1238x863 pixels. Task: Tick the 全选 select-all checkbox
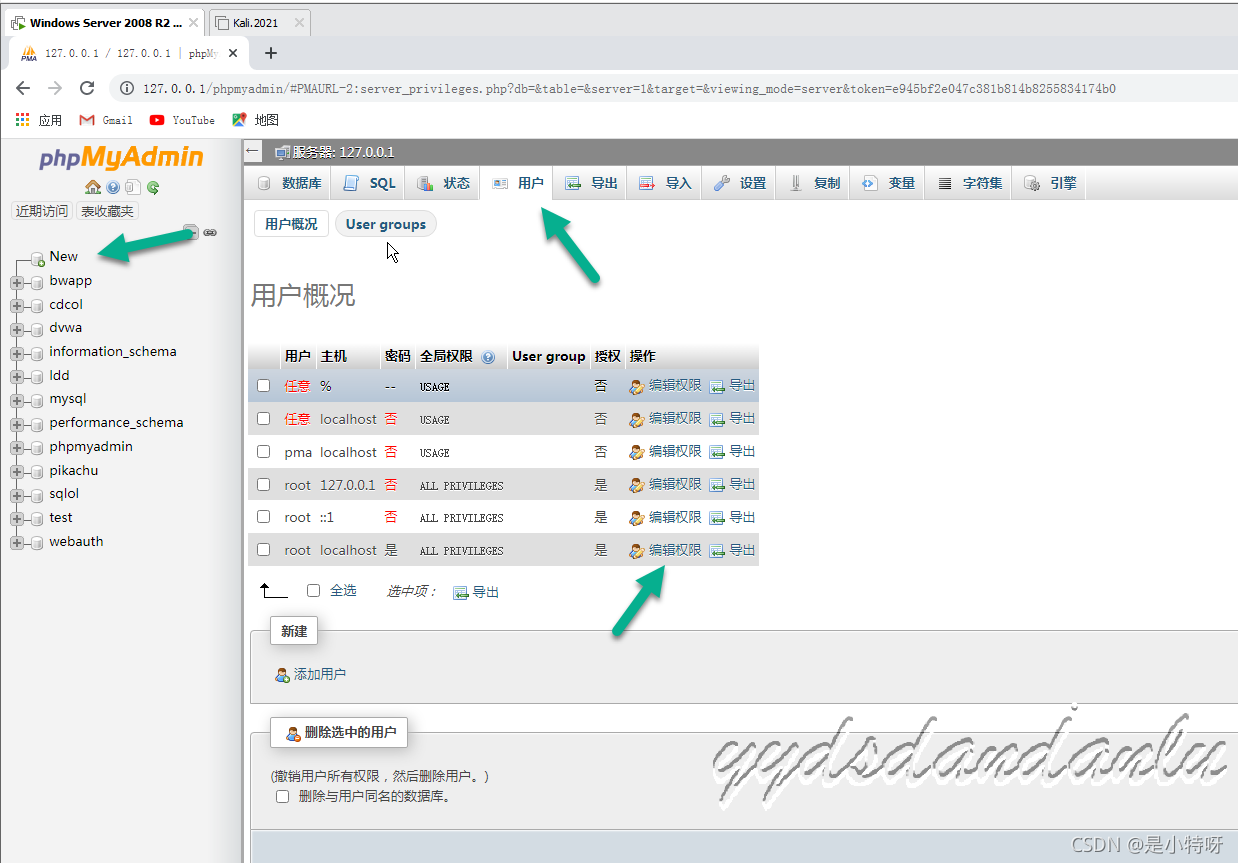[x=313, y=591]
